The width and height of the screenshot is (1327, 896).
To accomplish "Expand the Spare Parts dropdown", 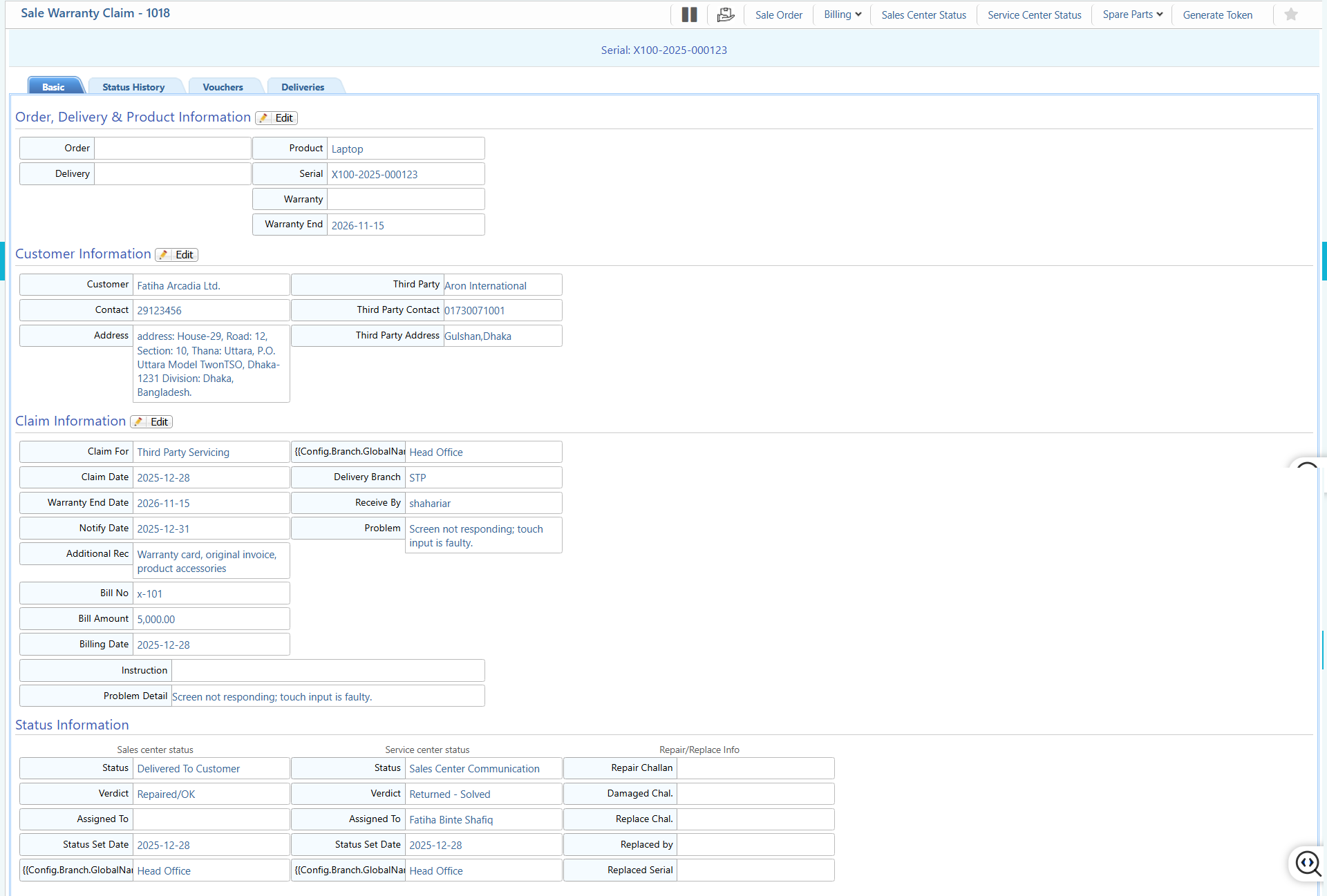I will pyautogui.click(x=1132, y=15).
